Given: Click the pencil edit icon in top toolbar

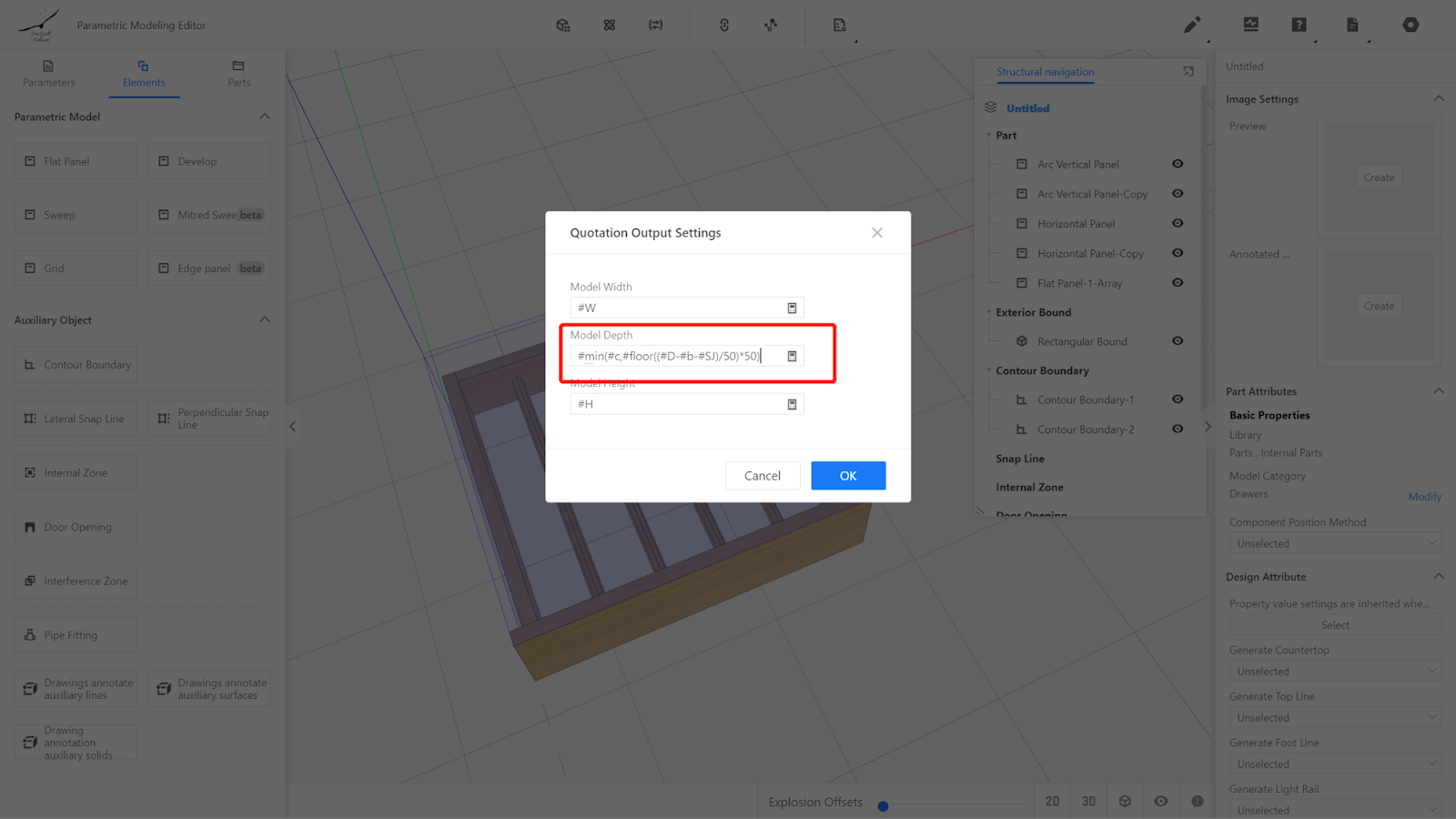Looking at the screenshot, I should 1191,25.
